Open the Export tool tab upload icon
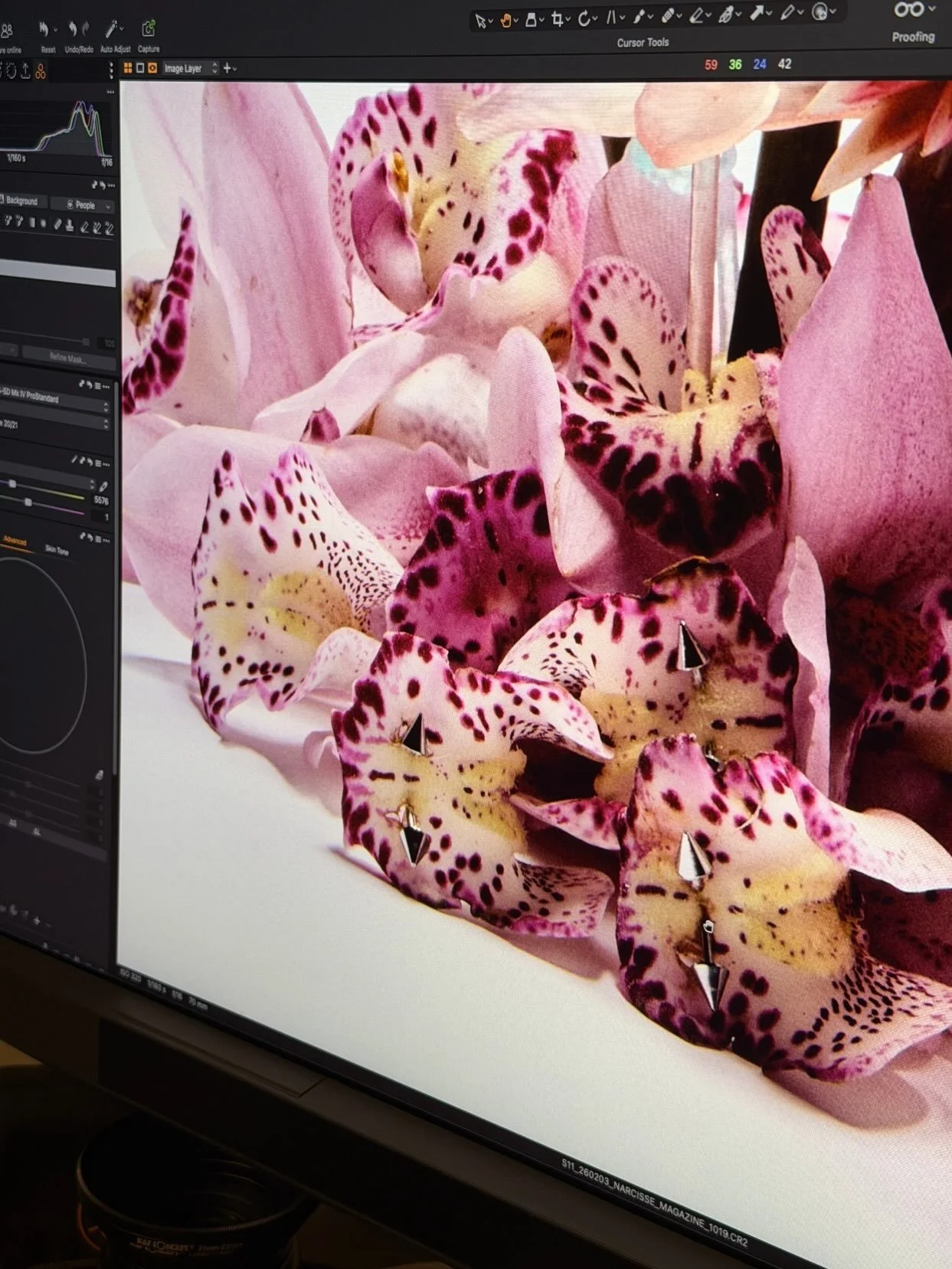The image size is (952, 1269). 25,71
